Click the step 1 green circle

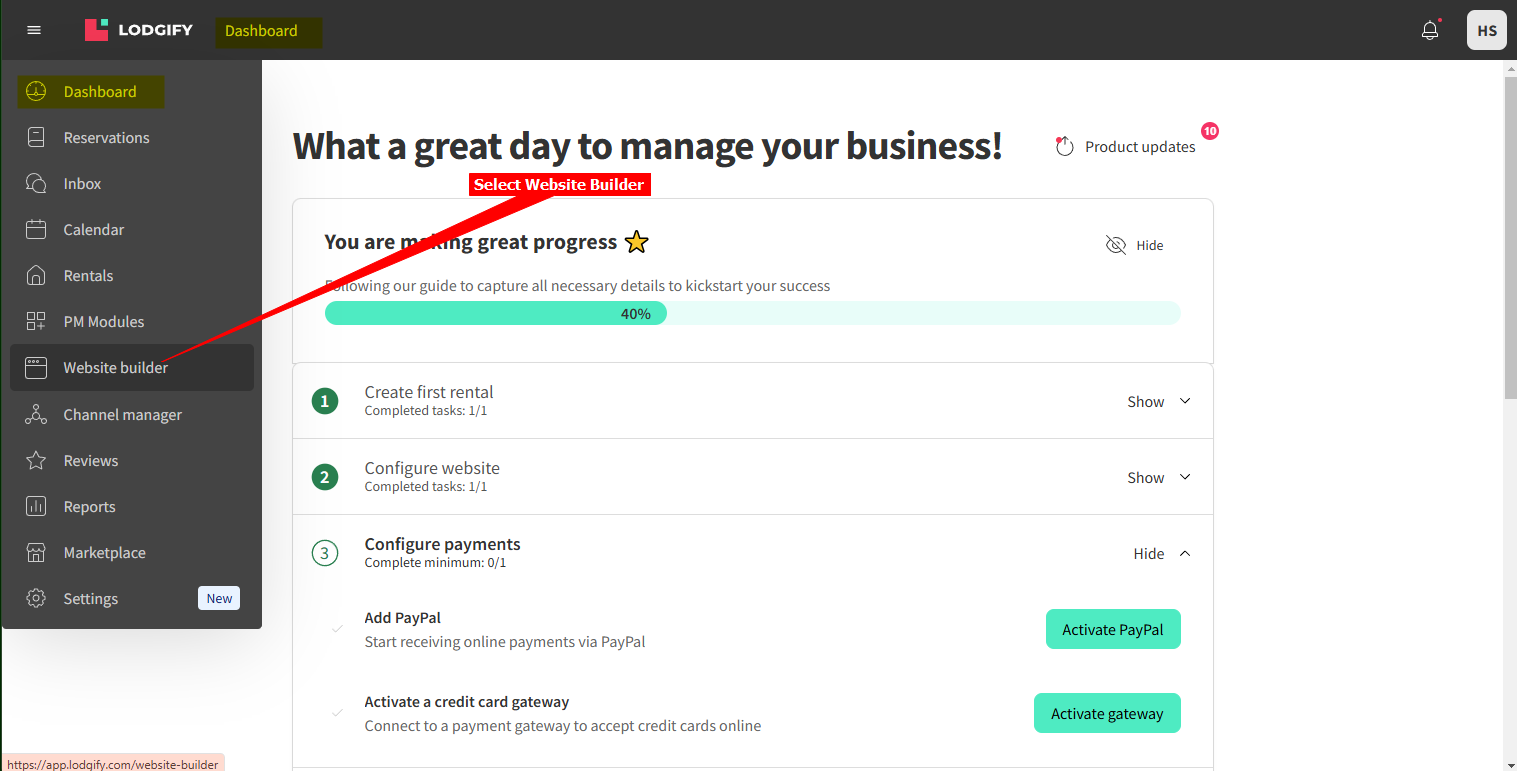324,401
